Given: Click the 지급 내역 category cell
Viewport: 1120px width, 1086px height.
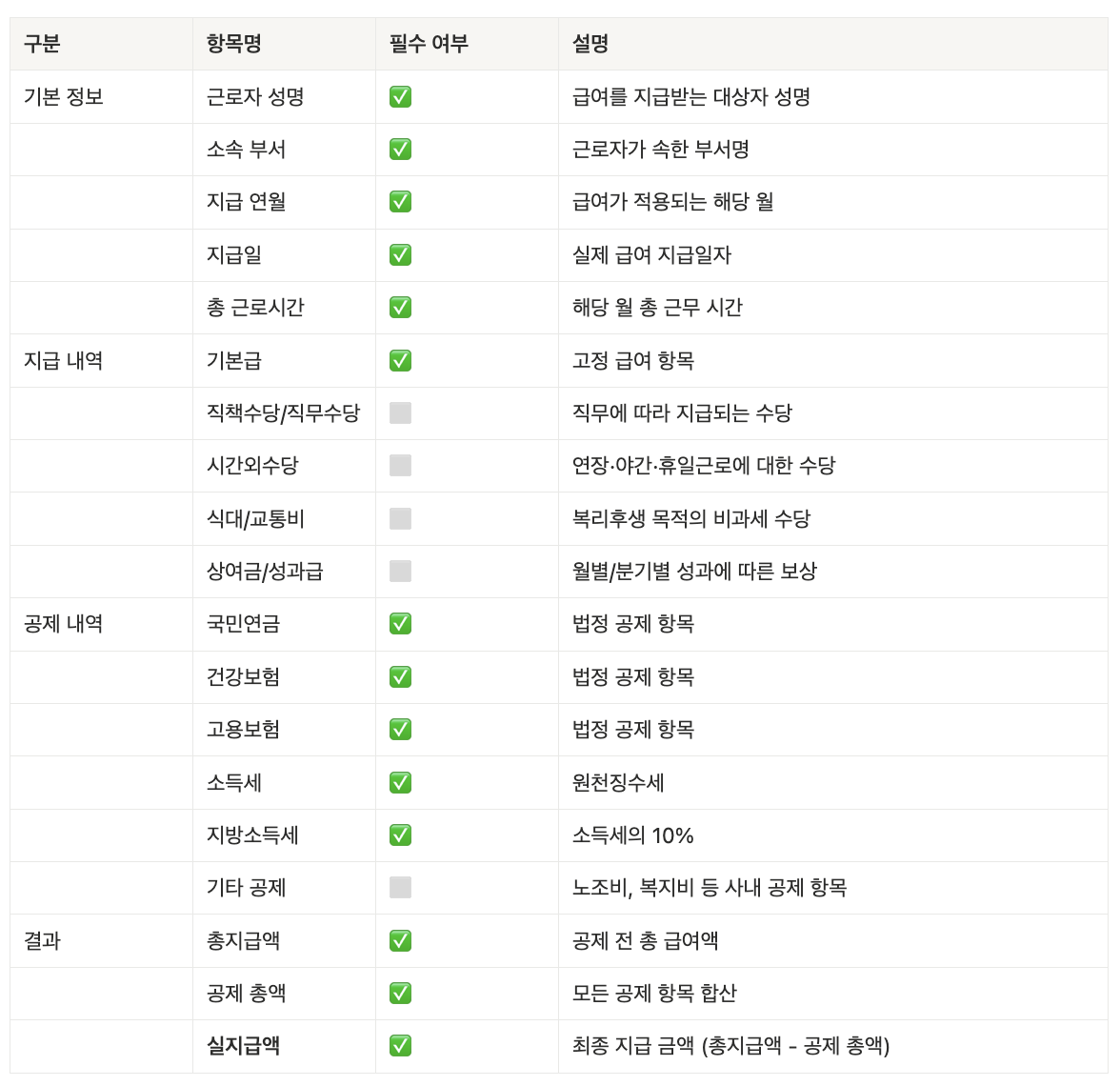Looking at the screenshot, I should click(63, 361).
